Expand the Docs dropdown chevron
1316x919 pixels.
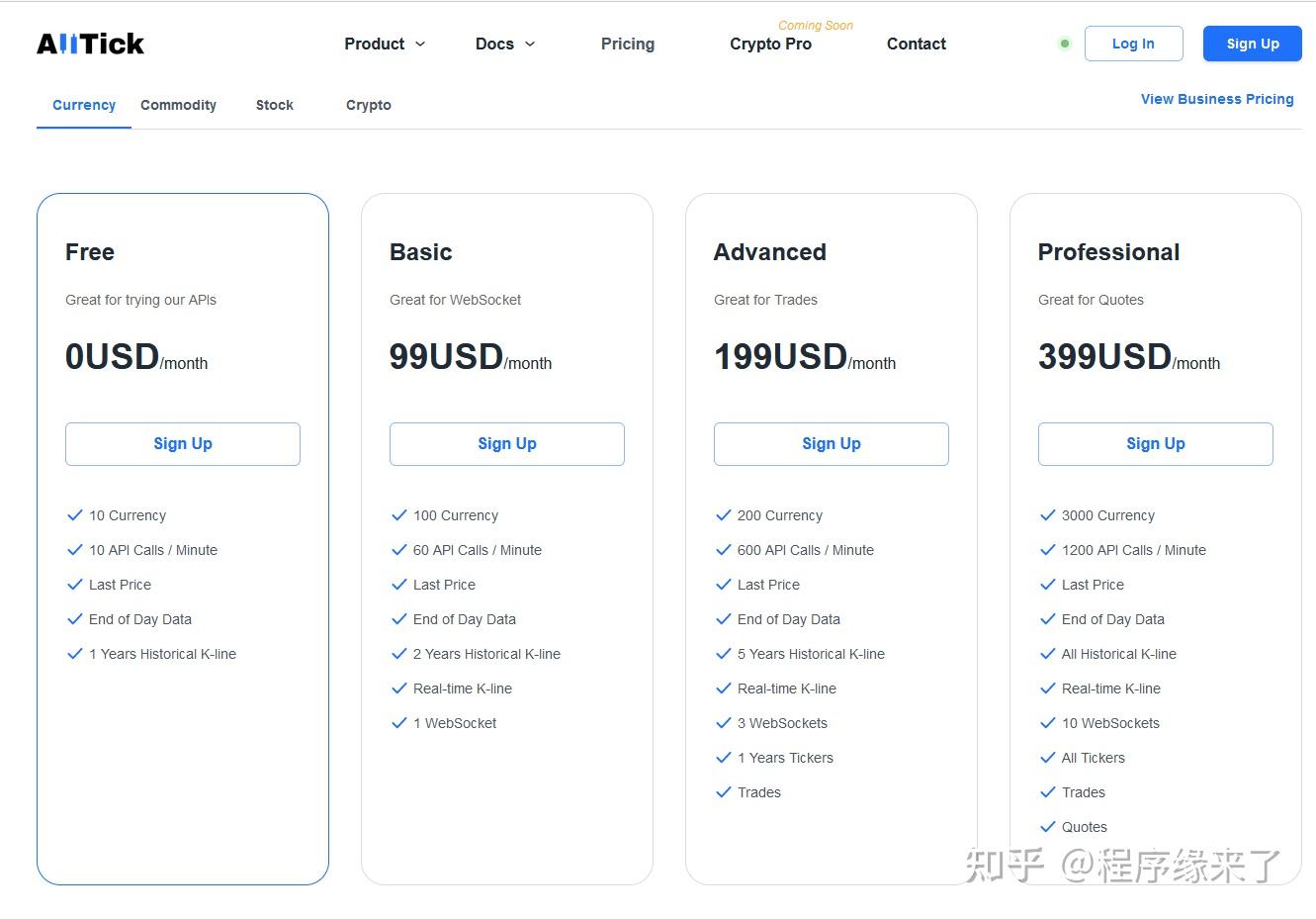click(530, 44)
